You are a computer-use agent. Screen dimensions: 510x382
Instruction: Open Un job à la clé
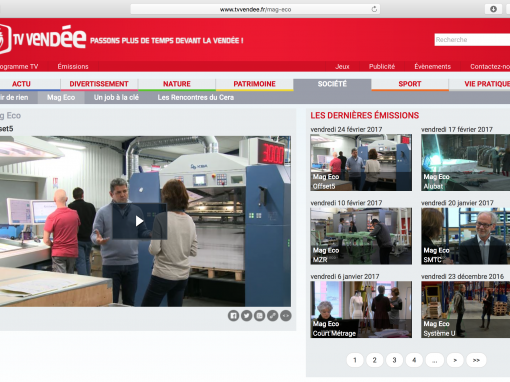tap(116, 97)
